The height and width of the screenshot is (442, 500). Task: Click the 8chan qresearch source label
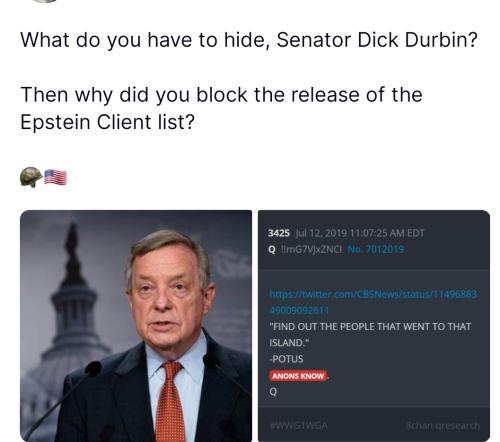tap(443, 425)
